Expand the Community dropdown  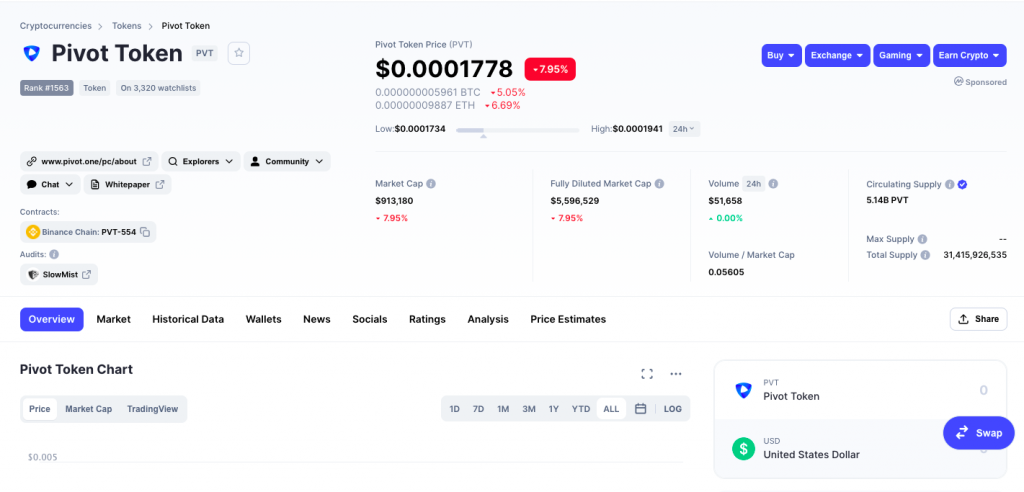point(287,161)
